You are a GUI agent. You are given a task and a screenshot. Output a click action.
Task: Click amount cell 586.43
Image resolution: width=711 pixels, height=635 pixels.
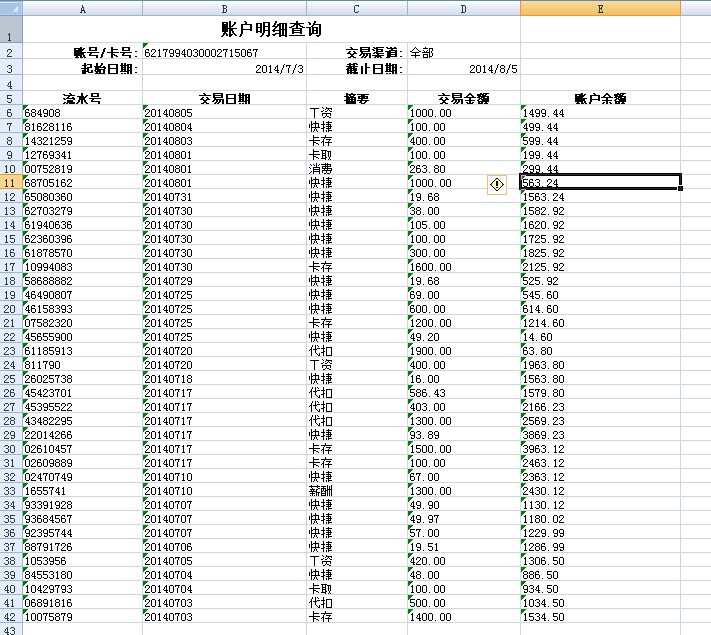[x=464, y=393]
